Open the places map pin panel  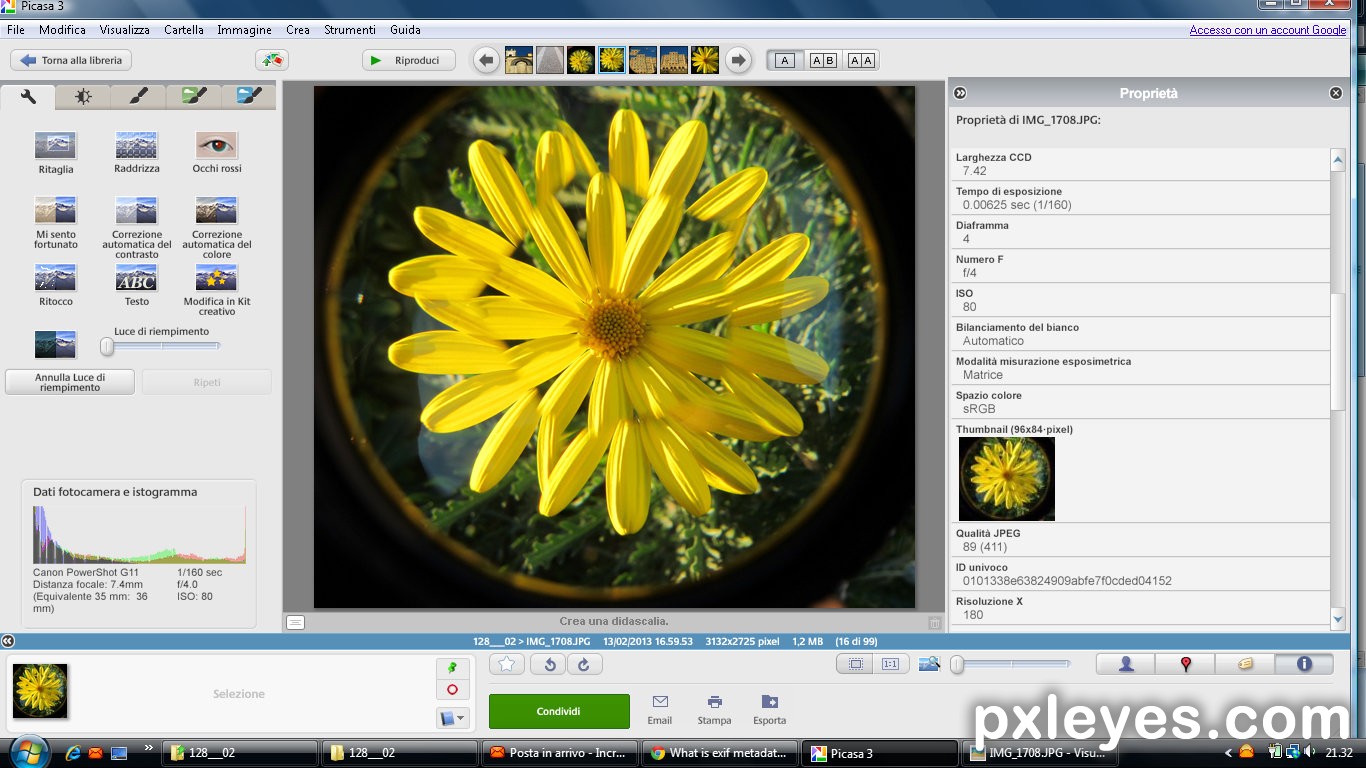1185,664
